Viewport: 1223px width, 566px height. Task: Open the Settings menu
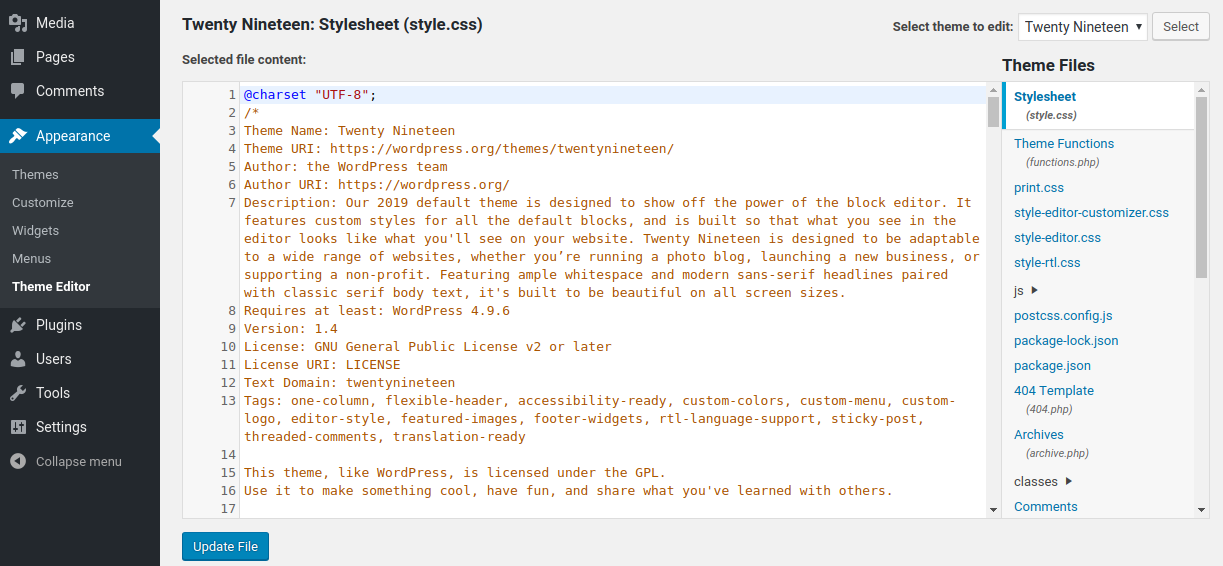coord(80,427)
